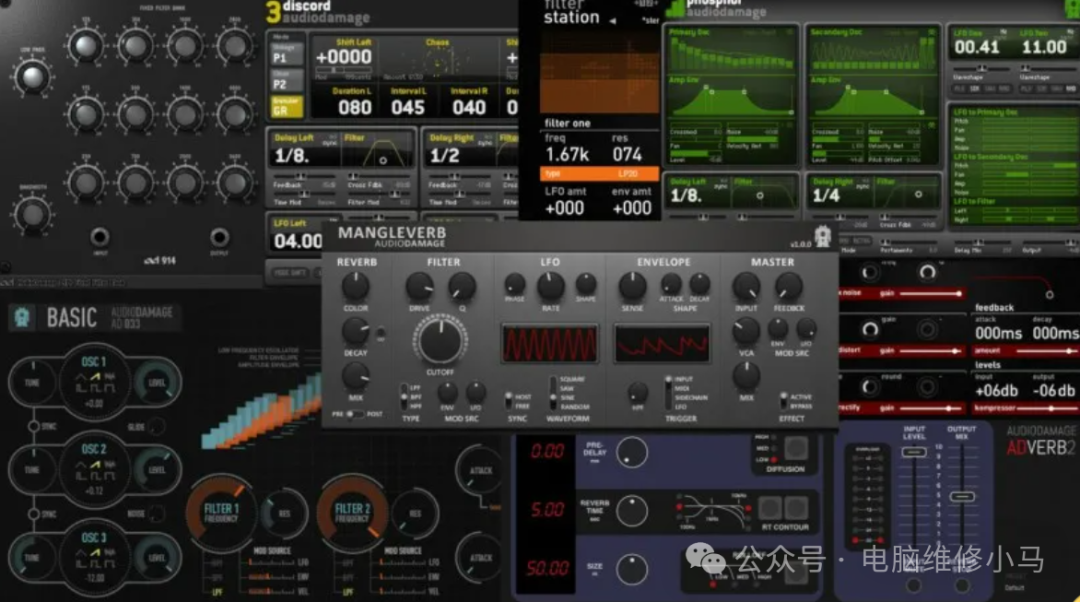Select the P1 mode in Discord
1080x602 pixels.
coord(287,54)
